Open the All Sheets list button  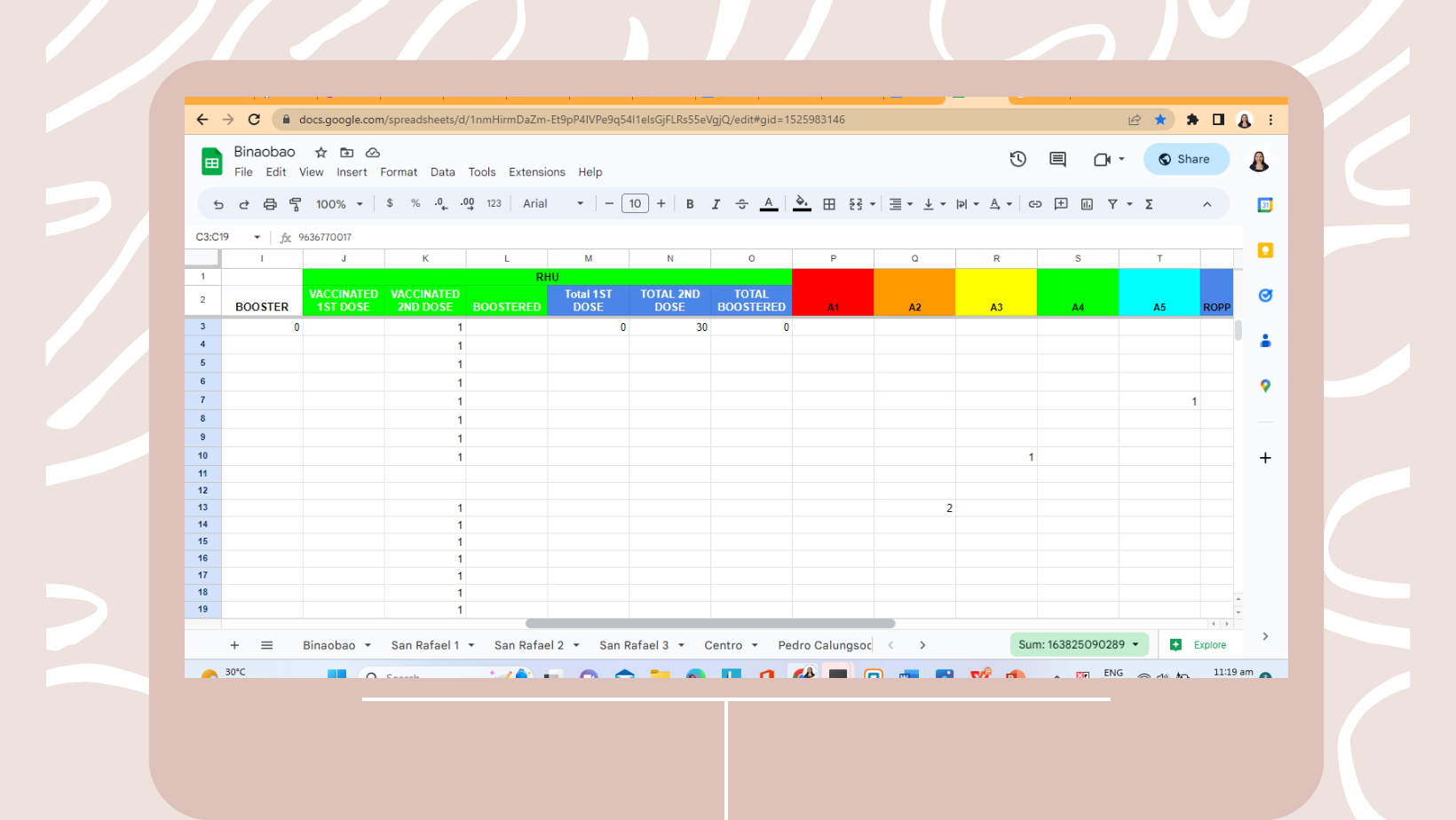tap(266, 645)
